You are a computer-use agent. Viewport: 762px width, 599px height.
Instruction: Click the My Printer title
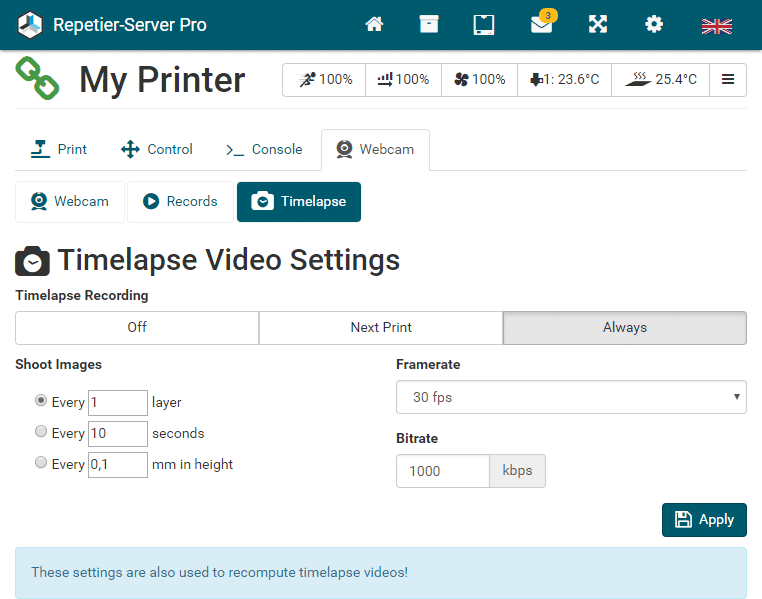click(x=162, y=79)
